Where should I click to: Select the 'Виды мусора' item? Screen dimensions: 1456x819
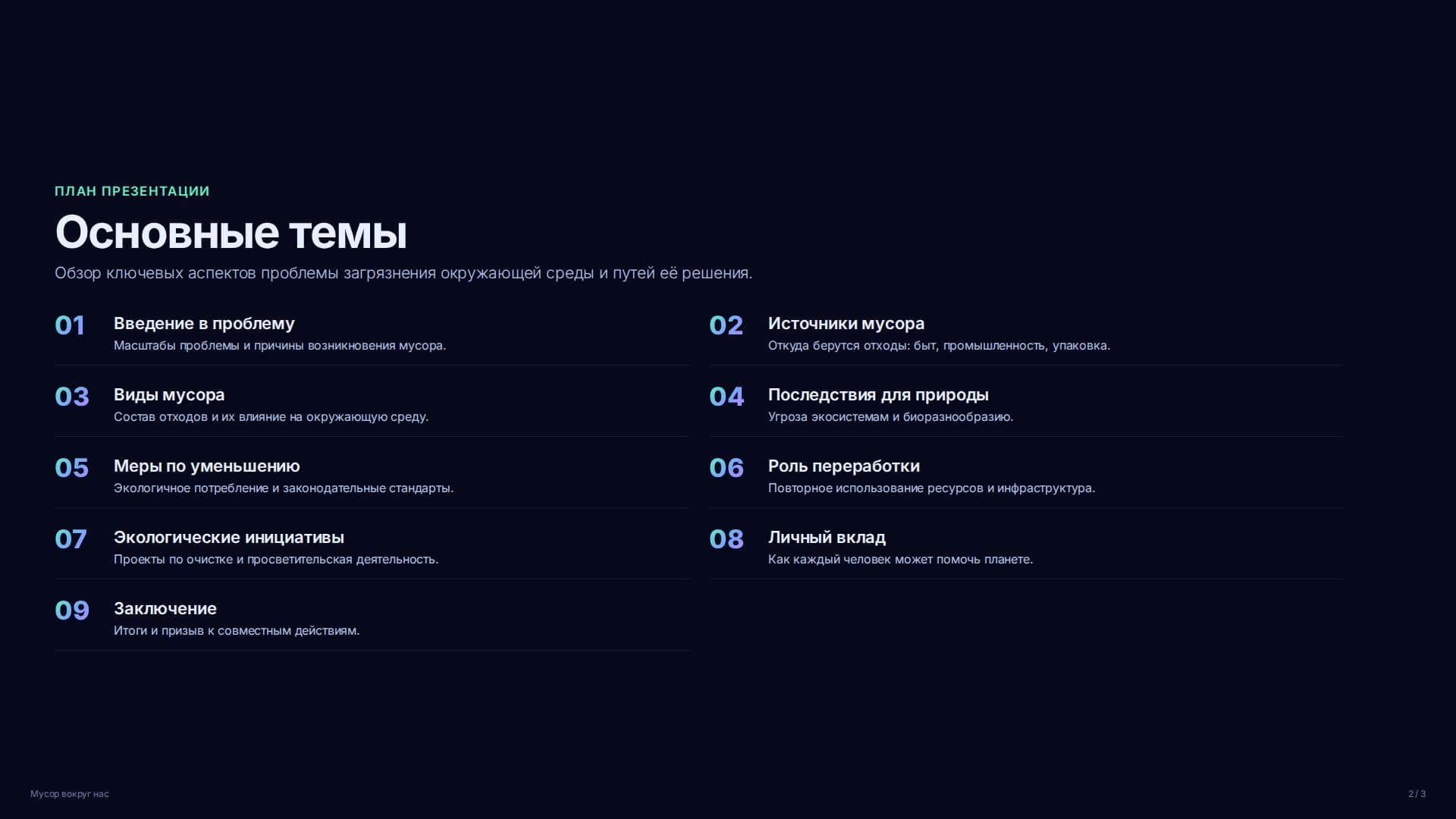169,394
